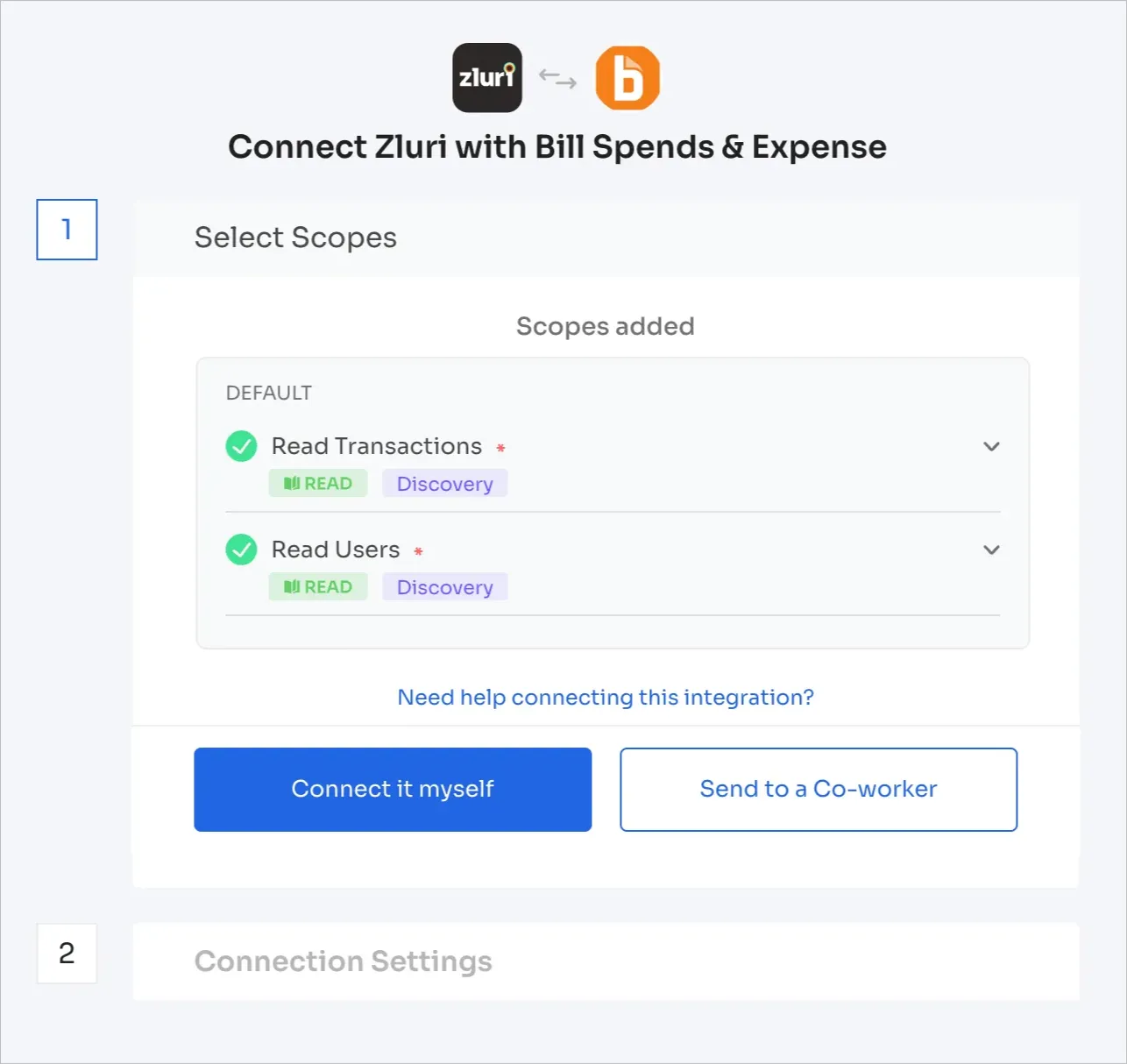The image size is (1127, 1064).
Task: Click the red asterisk beside Read Users
Action: pyautogui.click(x=418, y=551)
